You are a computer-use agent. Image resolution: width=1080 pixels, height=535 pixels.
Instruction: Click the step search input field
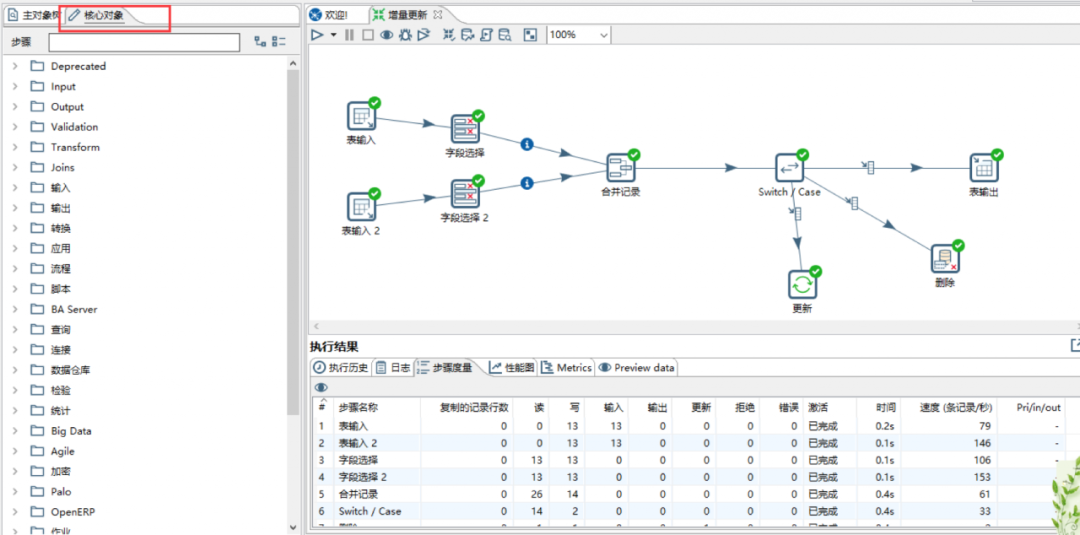144,42
